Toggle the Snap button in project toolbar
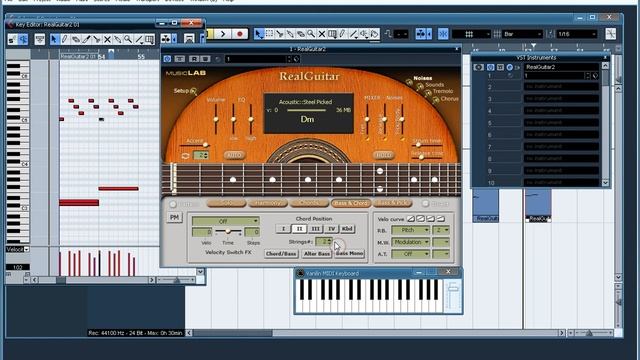The height and width of the screenshot is (360, 640). click(443, 34)
